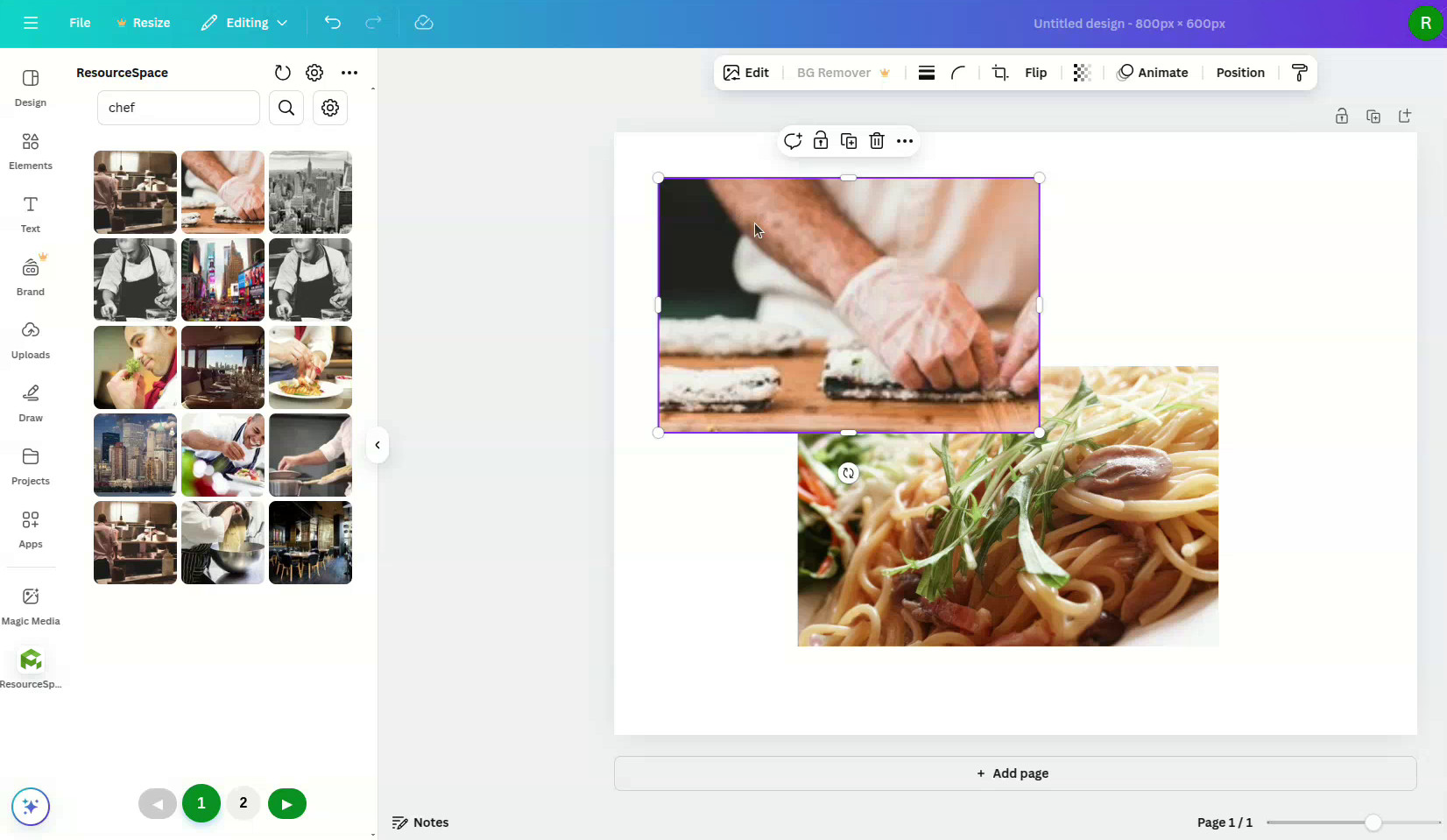Click the Resize button
Viewport: 1447px width, 840px height.
143,23
